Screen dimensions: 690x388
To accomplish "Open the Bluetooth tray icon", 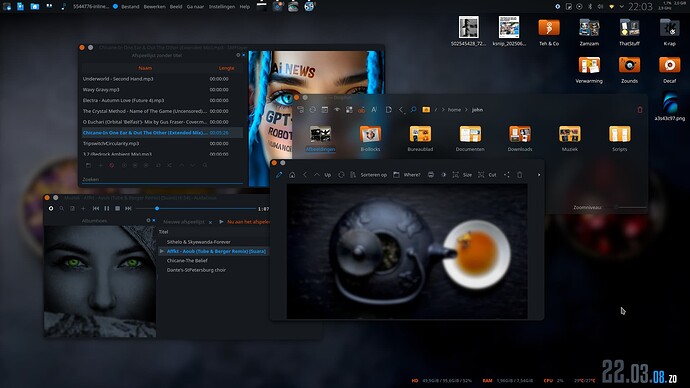I will coord(590,7).
